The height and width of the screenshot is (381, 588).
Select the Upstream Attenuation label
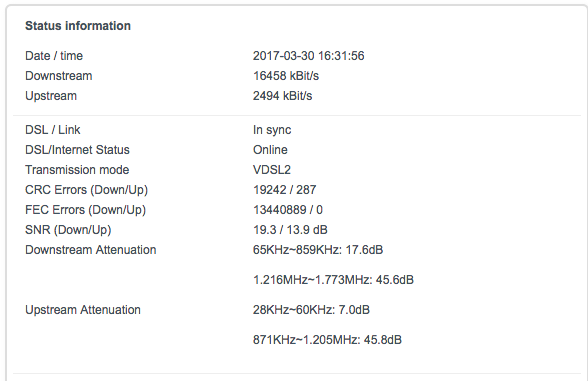[83, 310]
